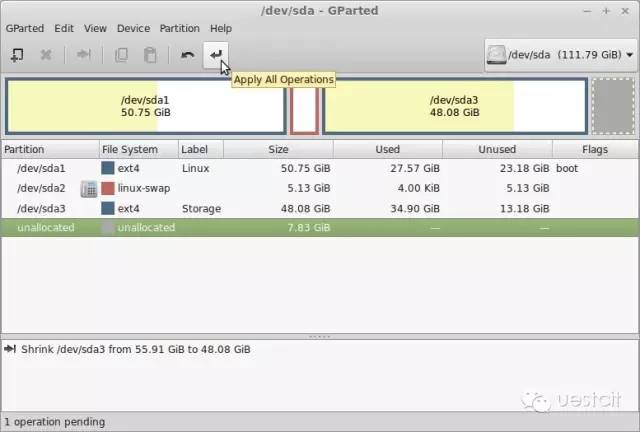Sort by the File System column header
Screen dimensions: 640x432
pos(139,149)
